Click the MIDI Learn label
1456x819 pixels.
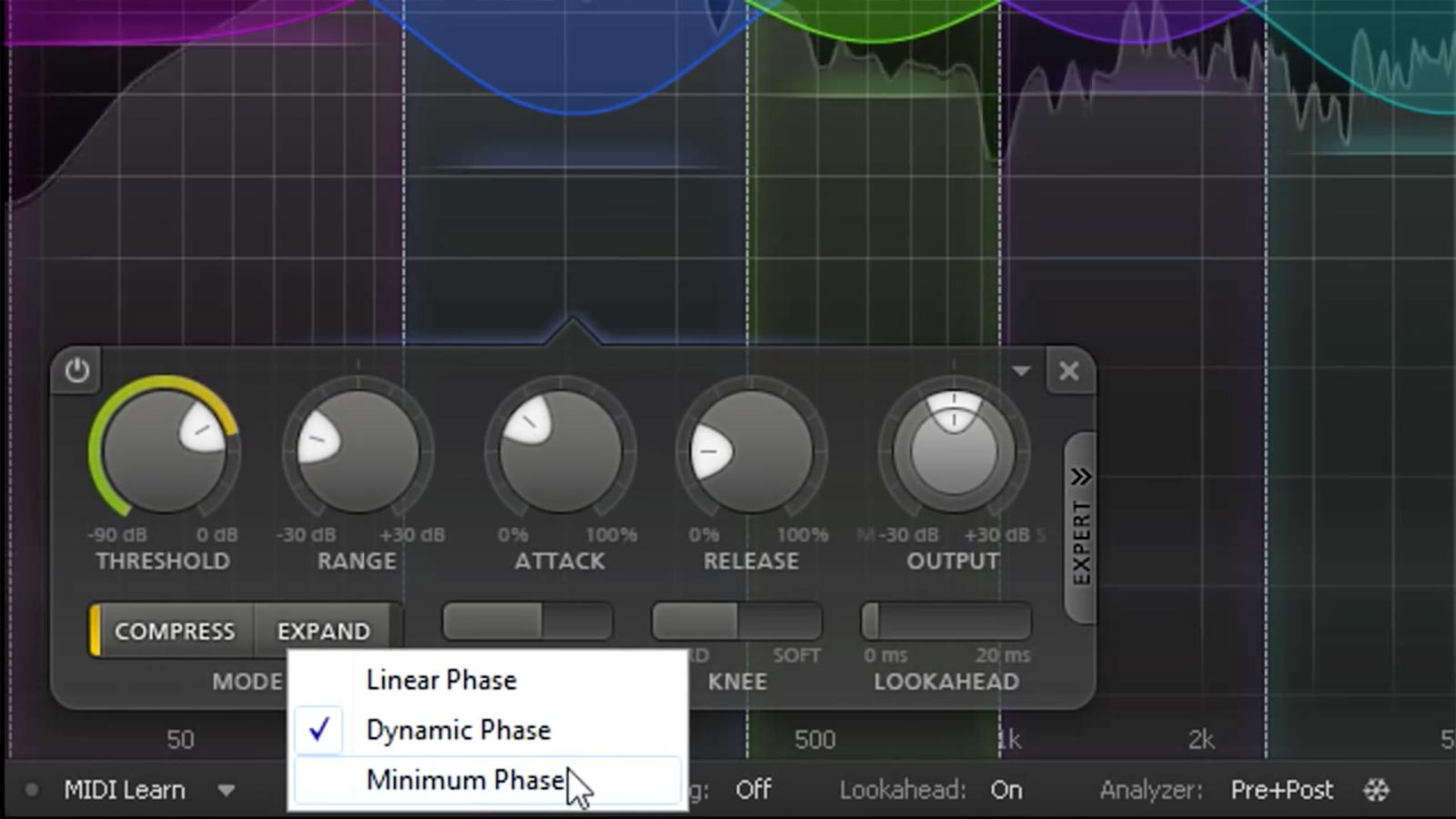pos(126,790)
